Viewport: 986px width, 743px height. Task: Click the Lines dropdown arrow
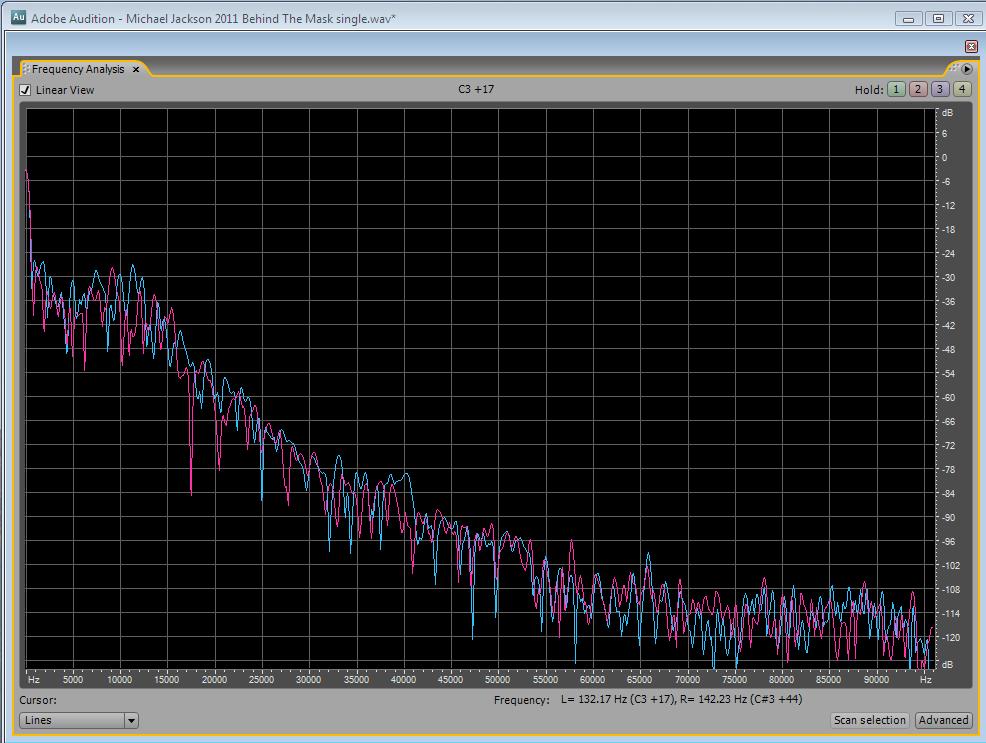[131, 720]
